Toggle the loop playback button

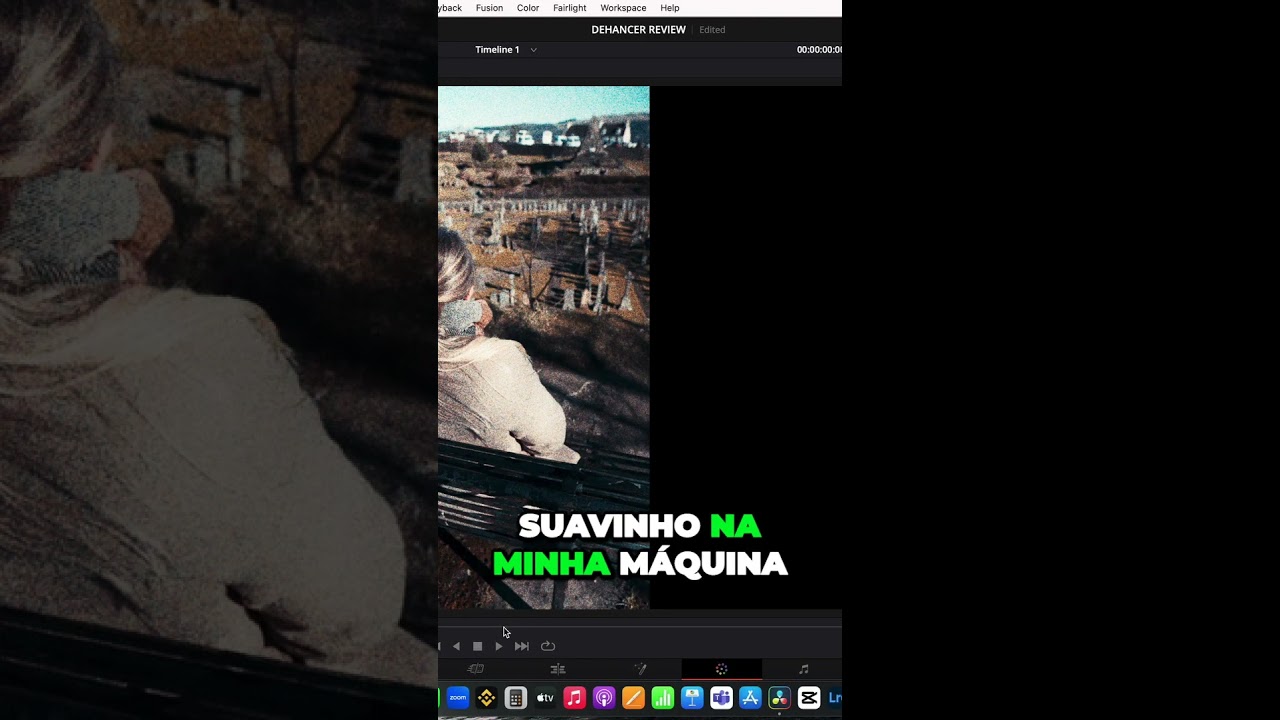(548, 646)
